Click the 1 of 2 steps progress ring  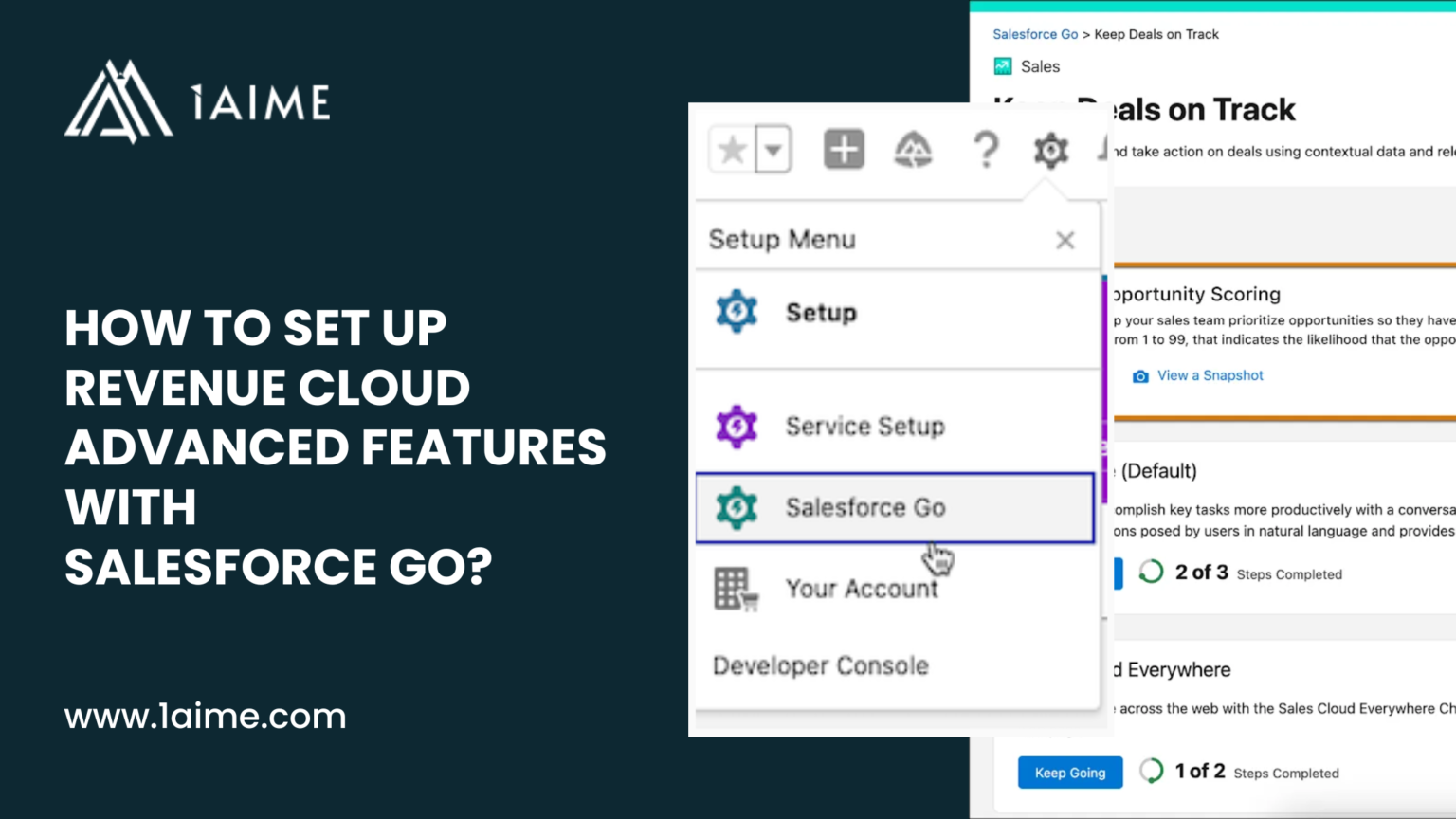pyautogui.click(x=1151, y=772)
